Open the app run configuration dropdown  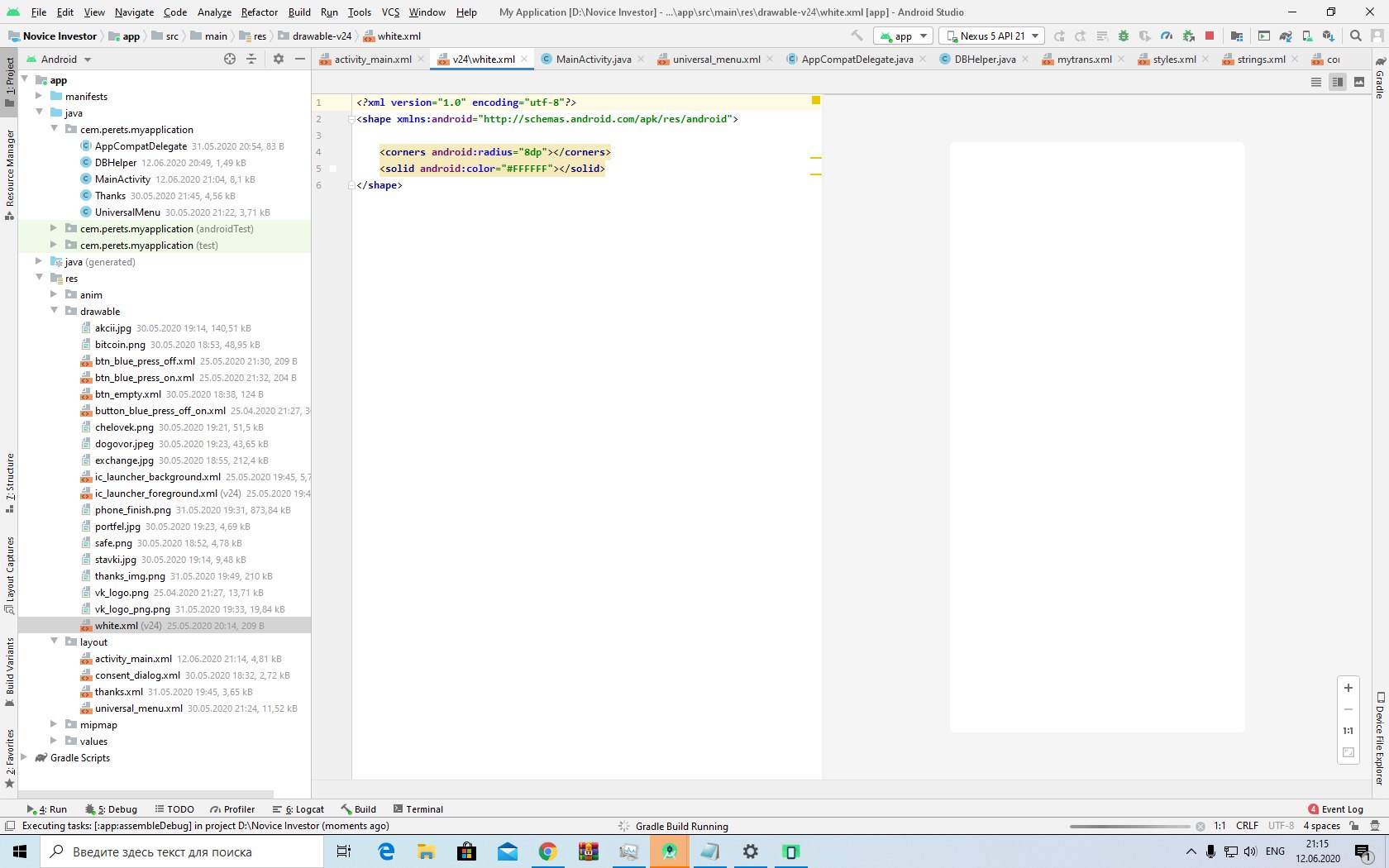point(904,36)
